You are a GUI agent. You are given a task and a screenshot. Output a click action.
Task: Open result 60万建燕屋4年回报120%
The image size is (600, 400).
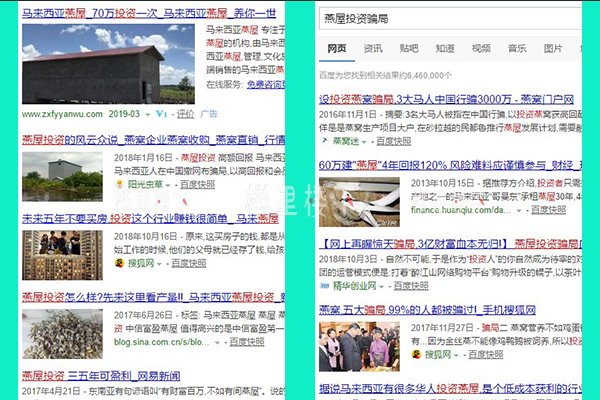[x=450, y=165]
